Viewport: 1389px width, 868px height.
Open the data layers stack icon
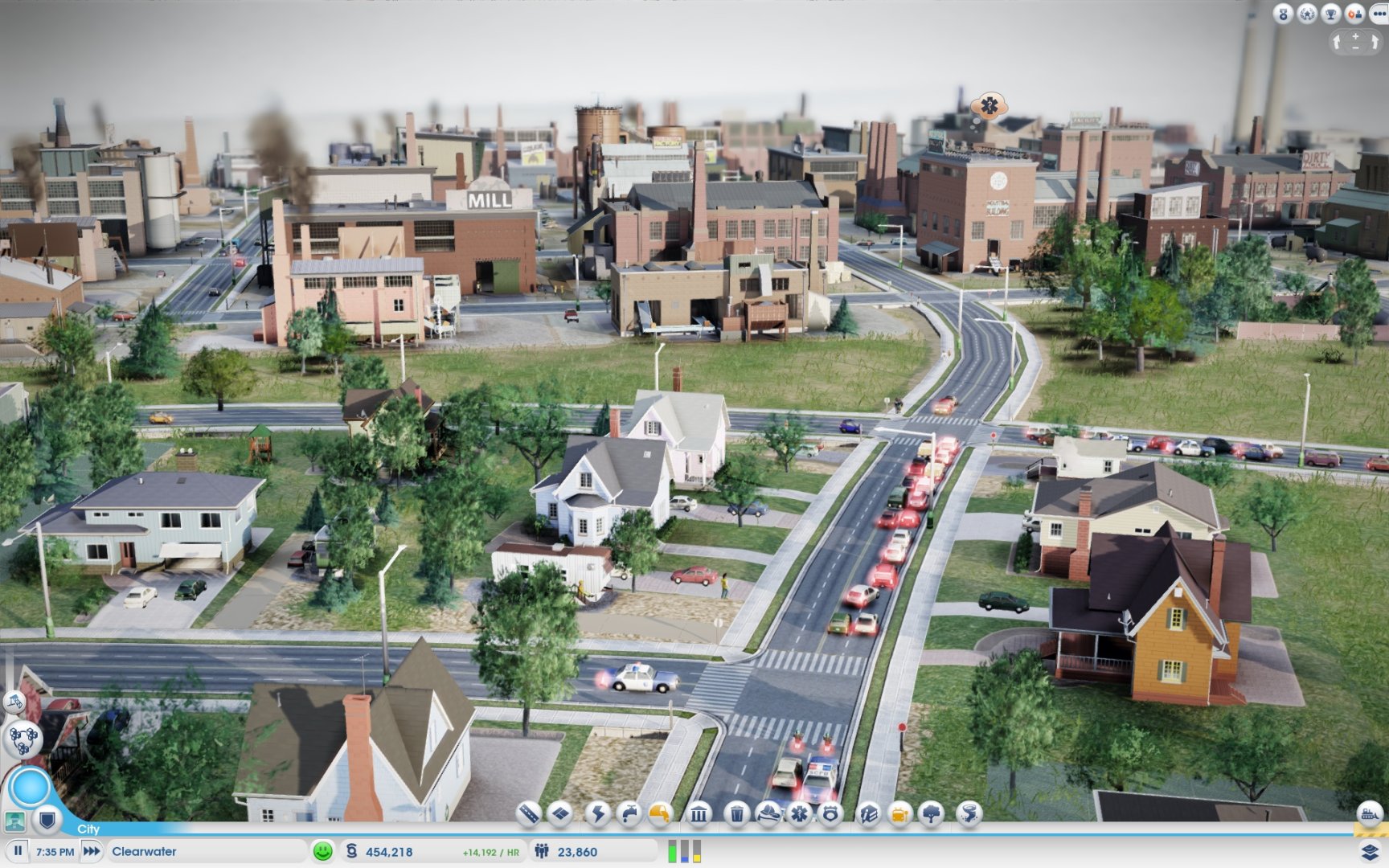click(1370, 851)
